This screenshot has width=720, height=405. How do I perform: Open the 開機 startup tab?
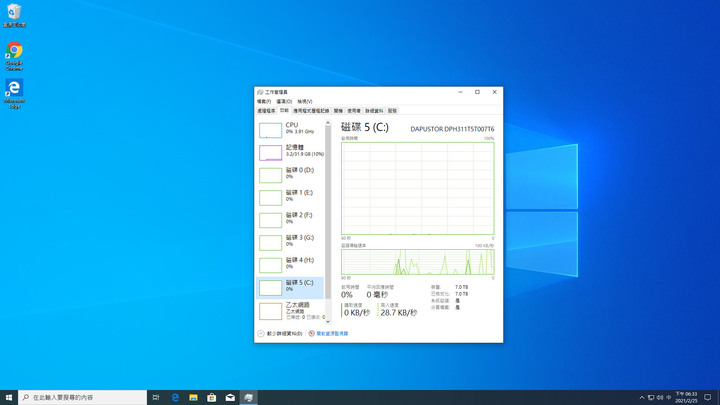pos(338,111)
